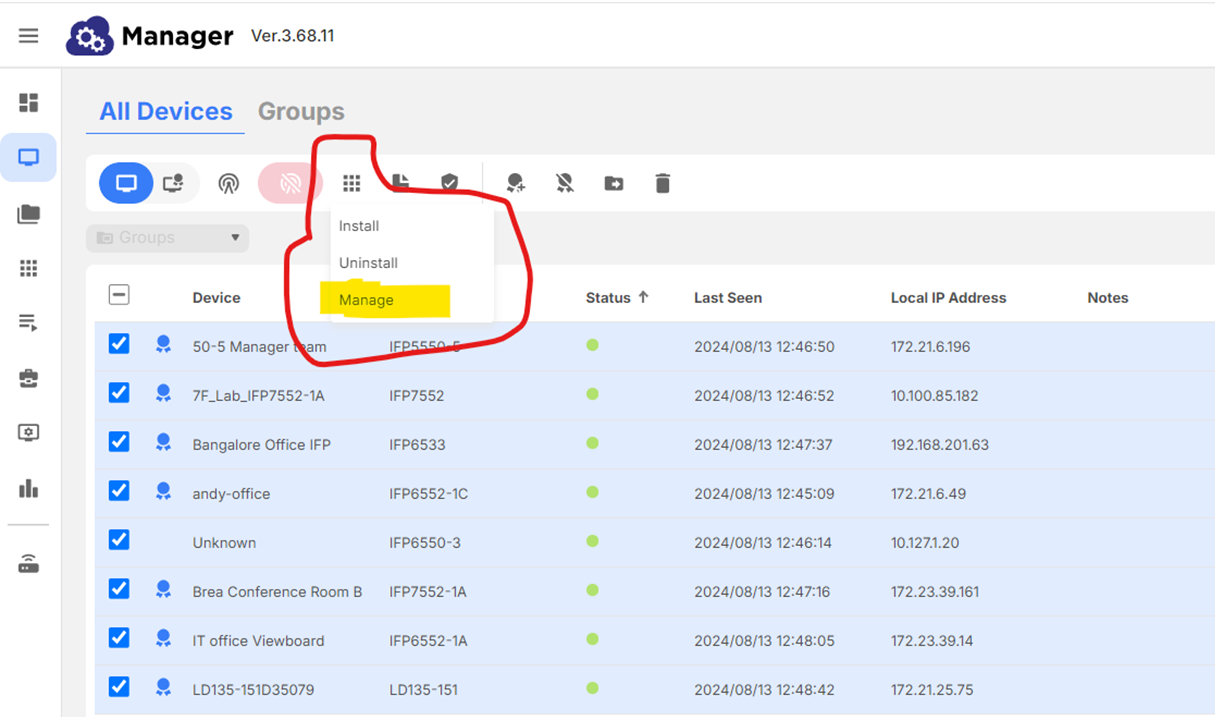Click the badge icon beside Bangalore Office IFP

click(164, 443)
